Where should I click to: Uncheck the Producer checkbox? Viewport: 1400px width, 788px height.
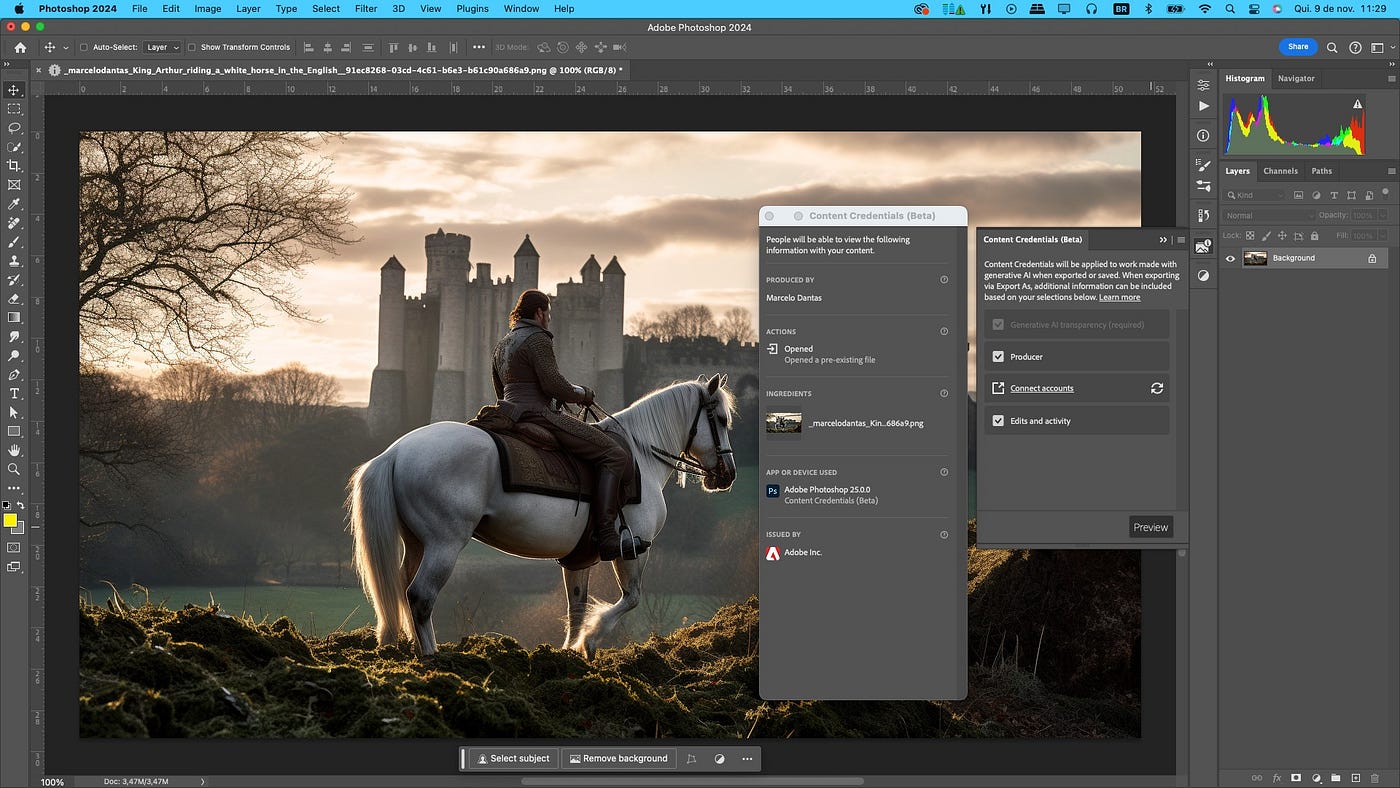998,357
